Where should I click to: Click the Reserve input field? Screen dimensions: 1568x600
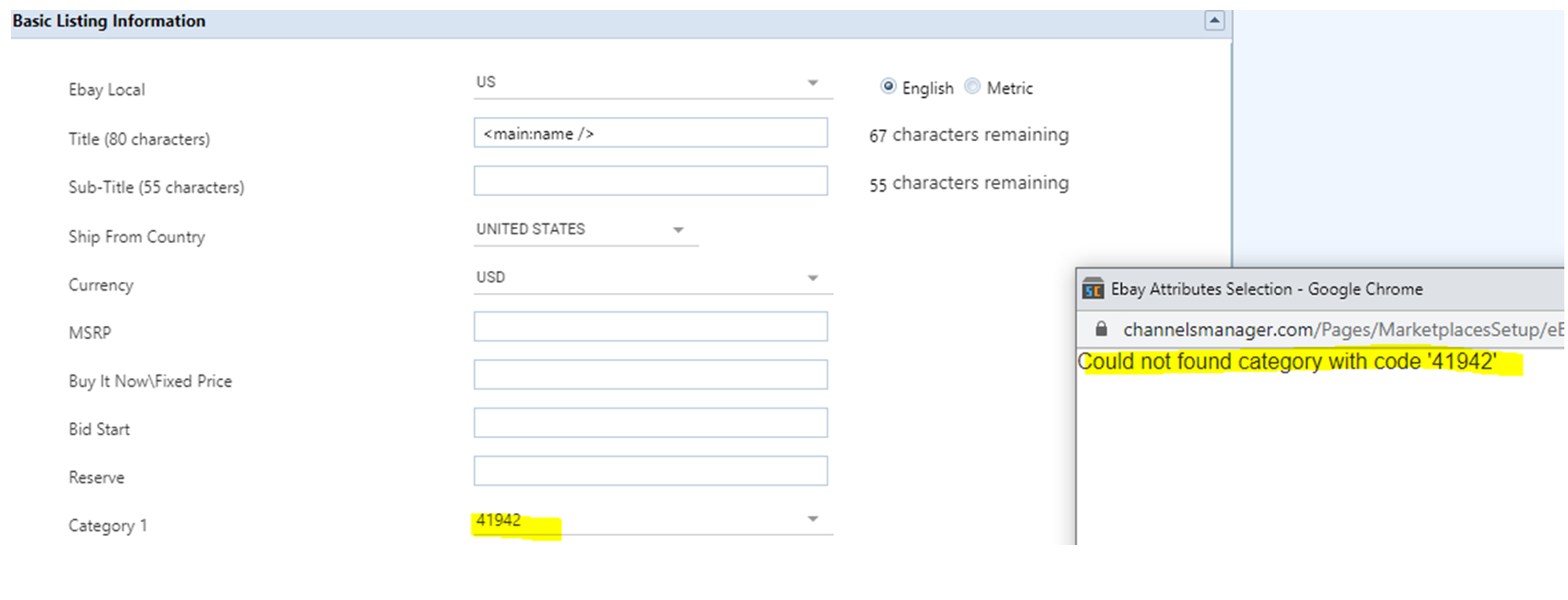(651, 471)
